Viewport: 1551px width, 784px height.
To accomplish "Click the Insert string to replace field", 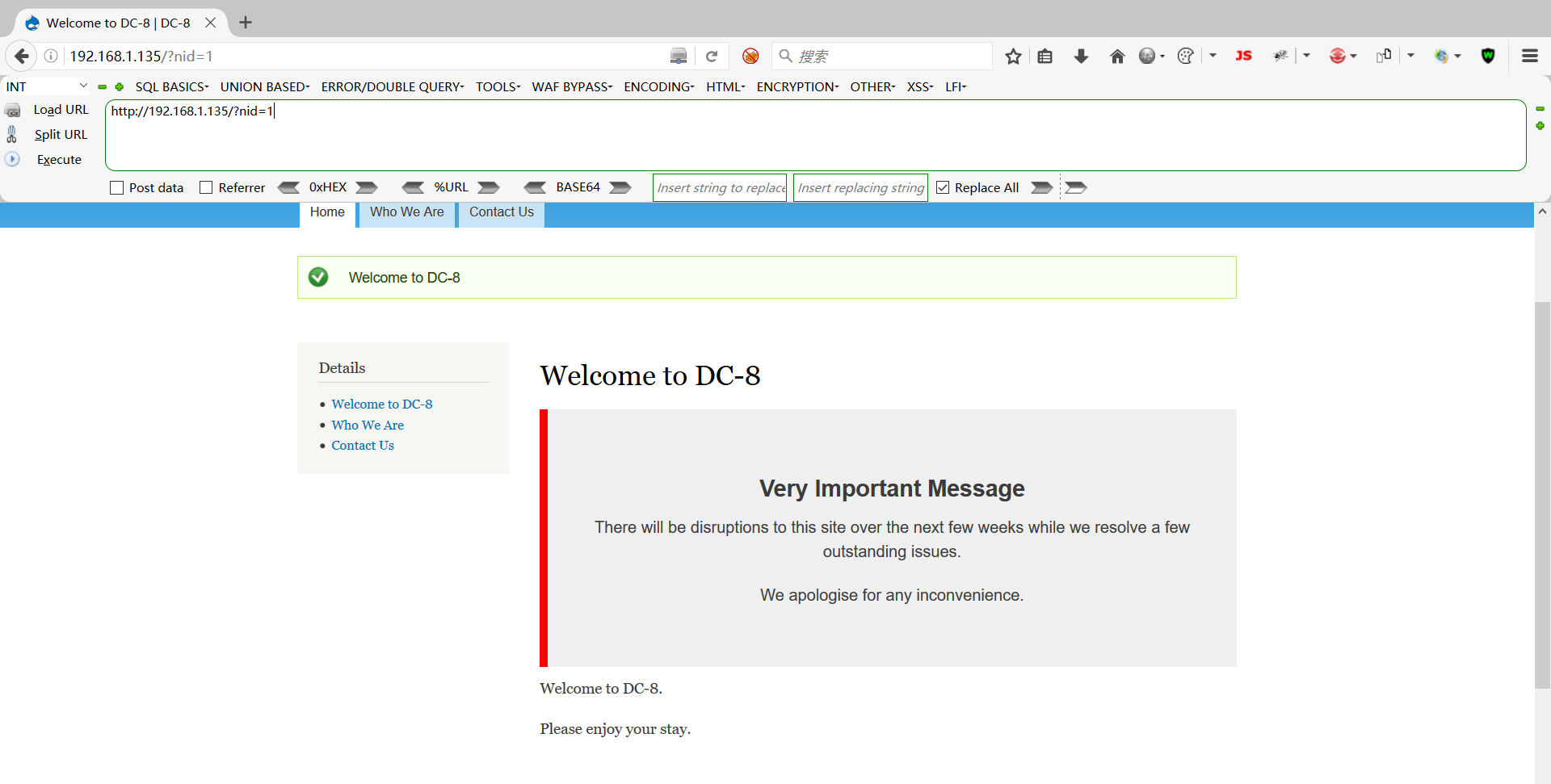I will coord(720,187).
